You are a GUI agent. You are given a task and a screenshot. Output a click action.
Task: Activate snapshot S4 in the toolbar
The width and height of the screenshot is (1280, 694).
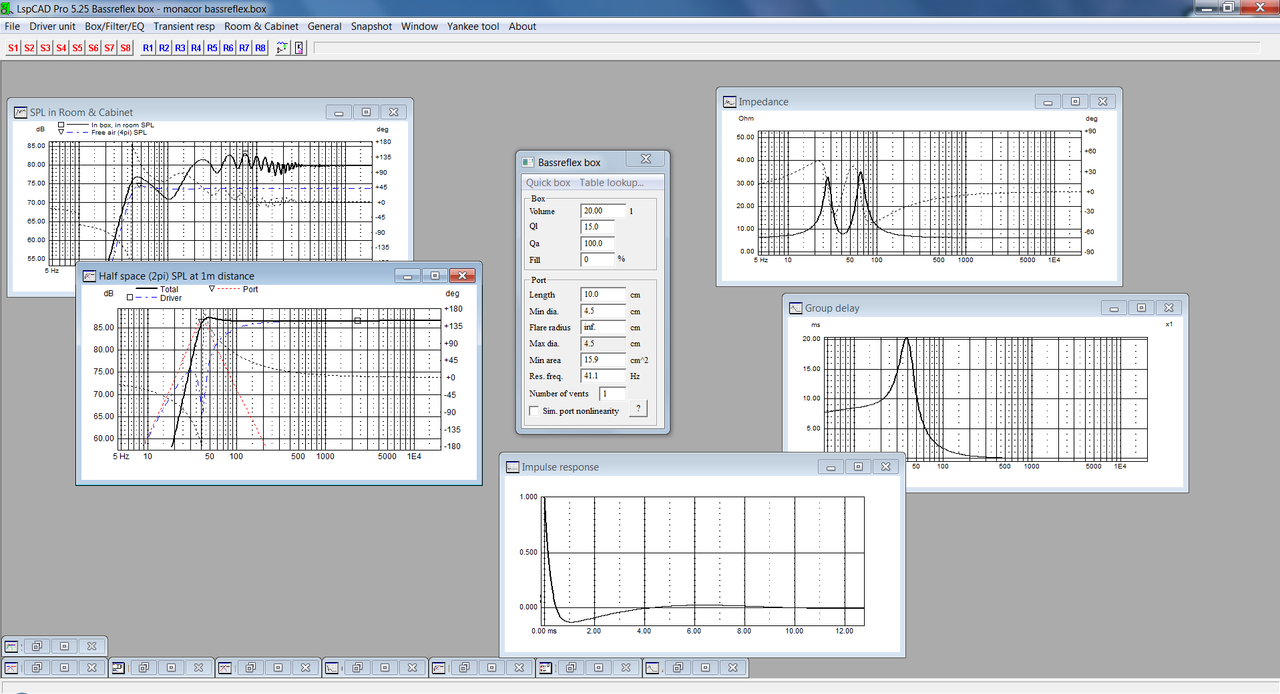(61, 47)
